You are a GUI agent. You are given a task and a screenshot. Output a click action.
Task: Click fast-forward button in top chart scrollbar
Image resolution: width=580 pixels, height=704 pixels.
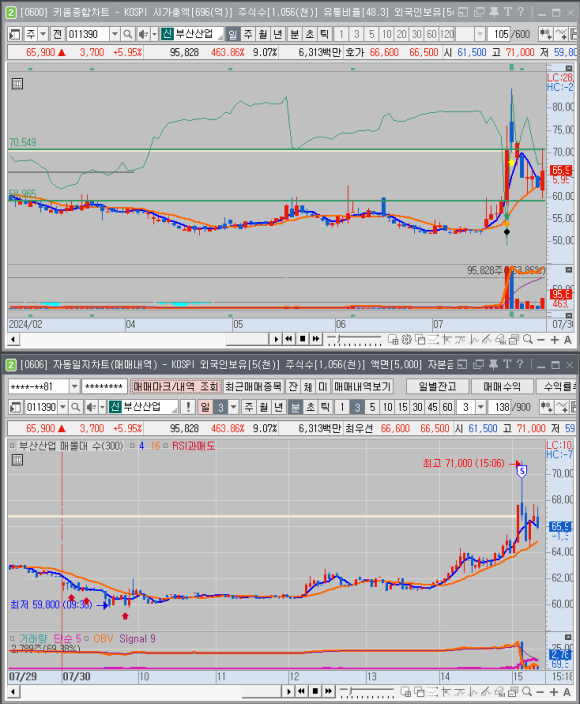click(316, 339)
